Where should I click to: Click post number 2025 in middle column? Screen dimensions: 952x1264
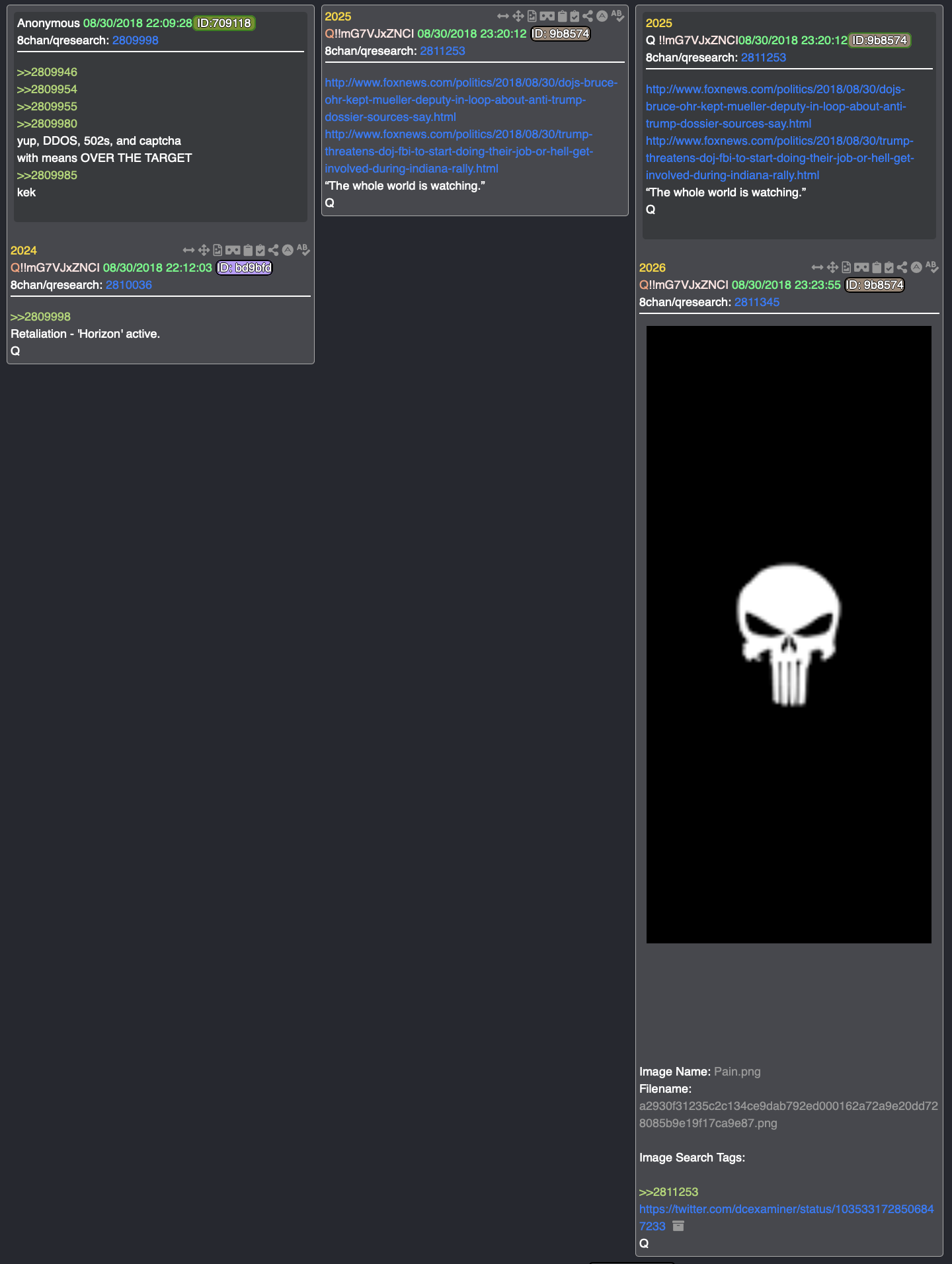(338, 17)
